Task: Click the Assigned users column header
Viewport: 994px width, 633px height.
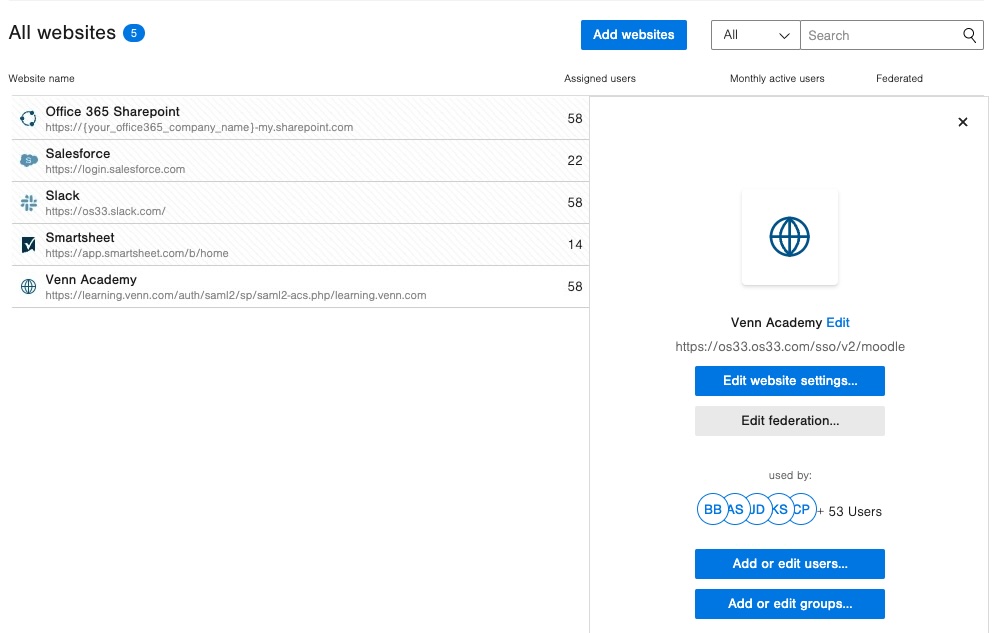Action: [x=600, y=79]
